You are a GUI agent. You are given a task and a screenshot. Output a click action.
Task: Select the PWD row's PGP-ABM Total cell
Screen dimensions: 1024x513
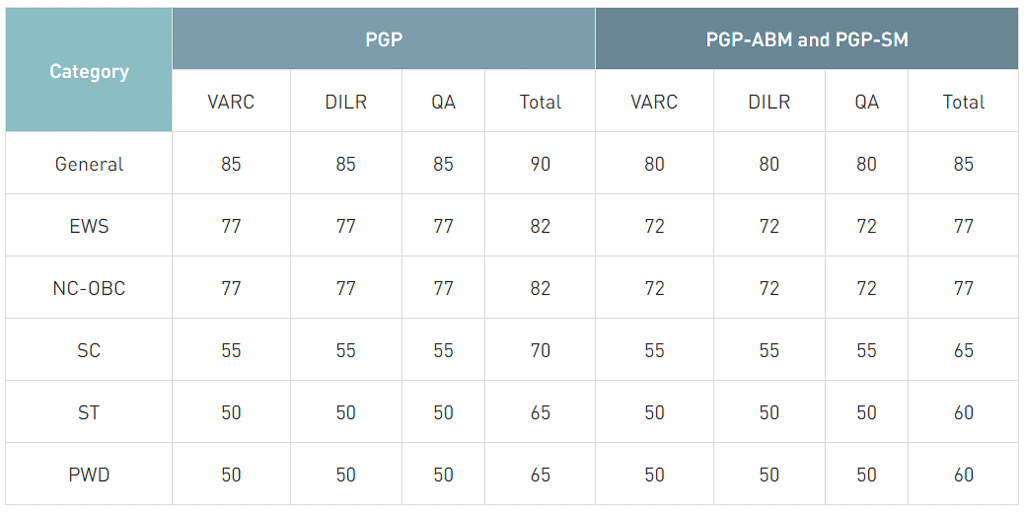(x=963, y=474)
